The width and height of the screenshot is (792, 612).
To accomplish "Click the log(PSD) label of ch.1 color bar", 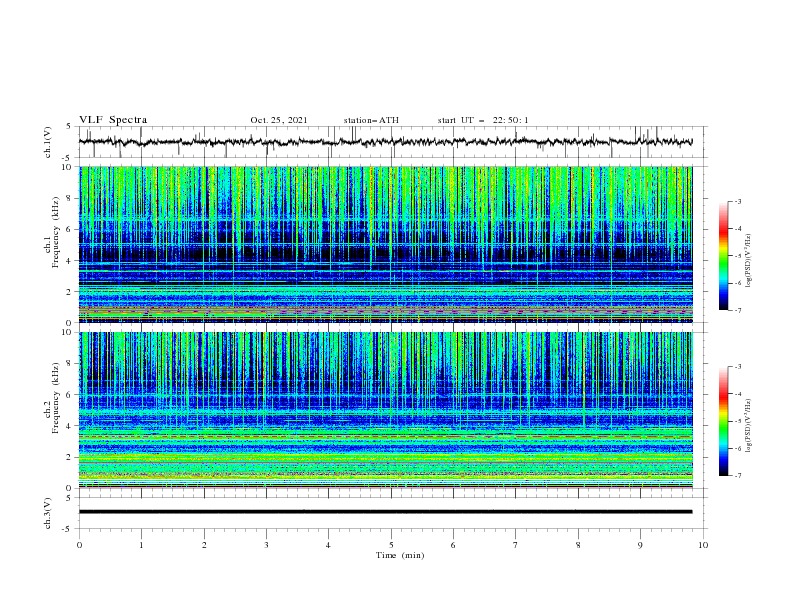I will tap(749, 261).
